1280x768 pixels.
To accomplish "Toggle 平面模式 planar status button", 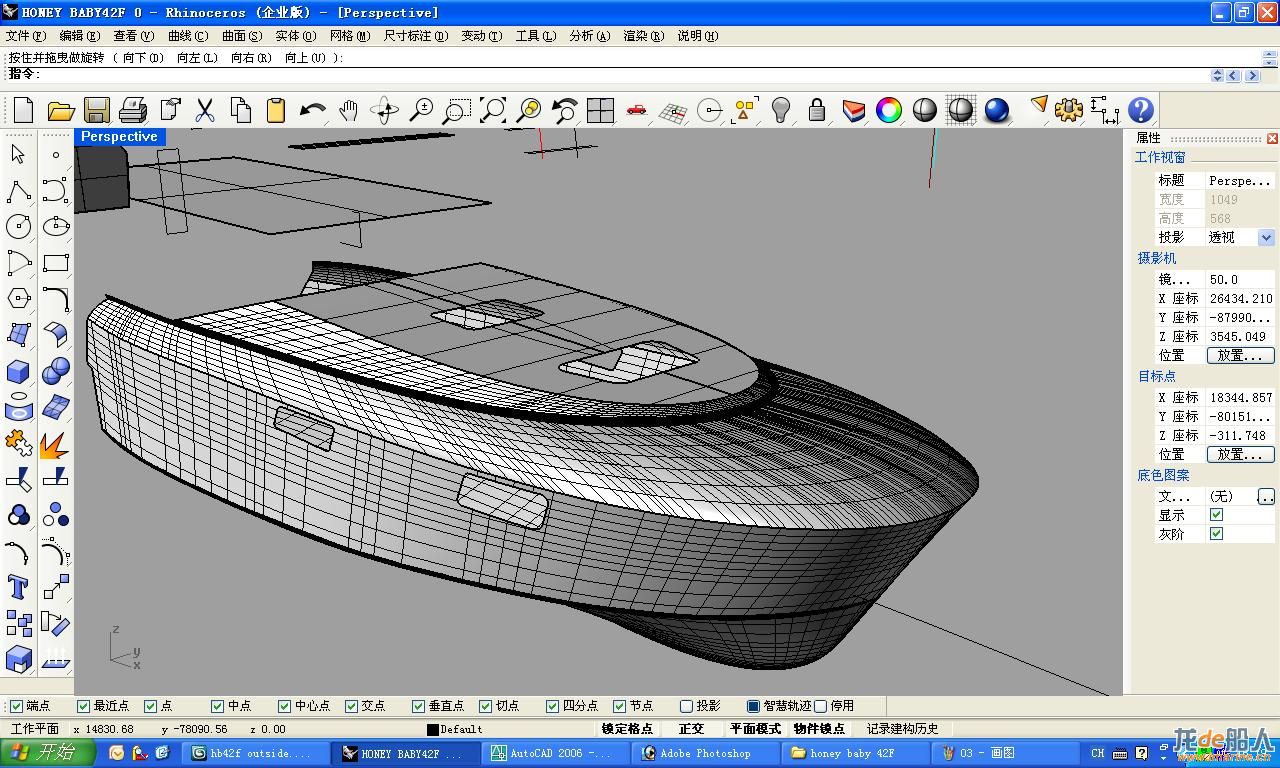I will tap(755, 729).
